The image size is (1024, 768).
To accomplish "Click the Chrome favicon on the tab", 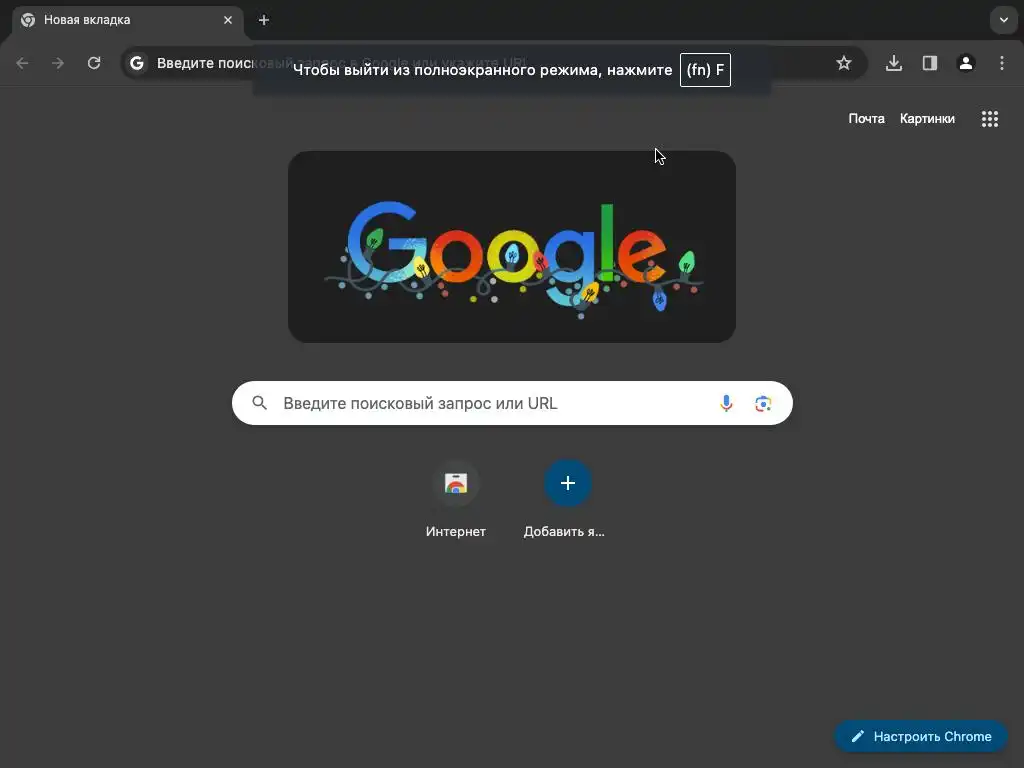I will (x=28, y=20).
